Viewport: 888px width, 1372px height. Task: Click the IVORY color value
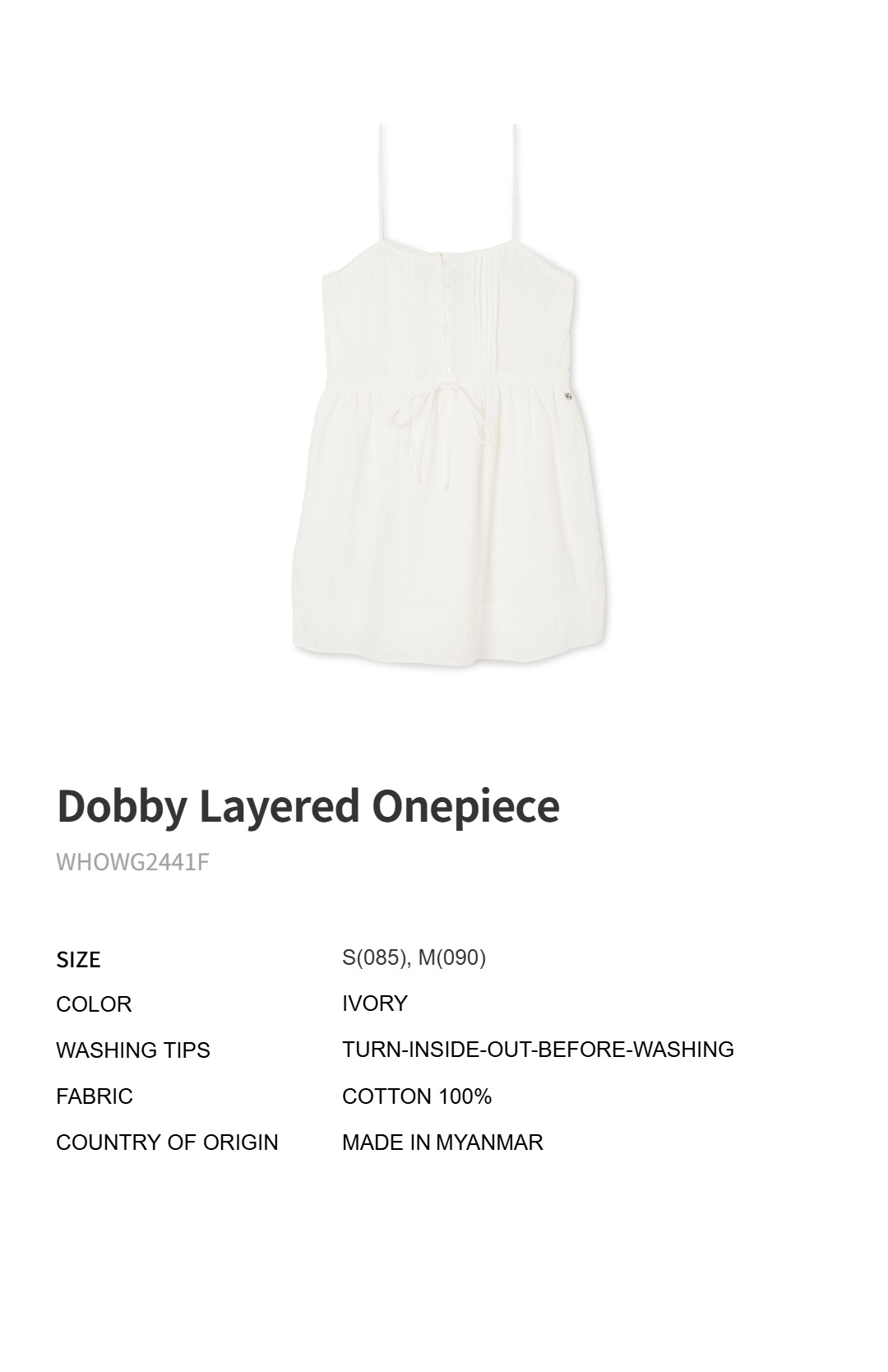[x=375, y=1004]
